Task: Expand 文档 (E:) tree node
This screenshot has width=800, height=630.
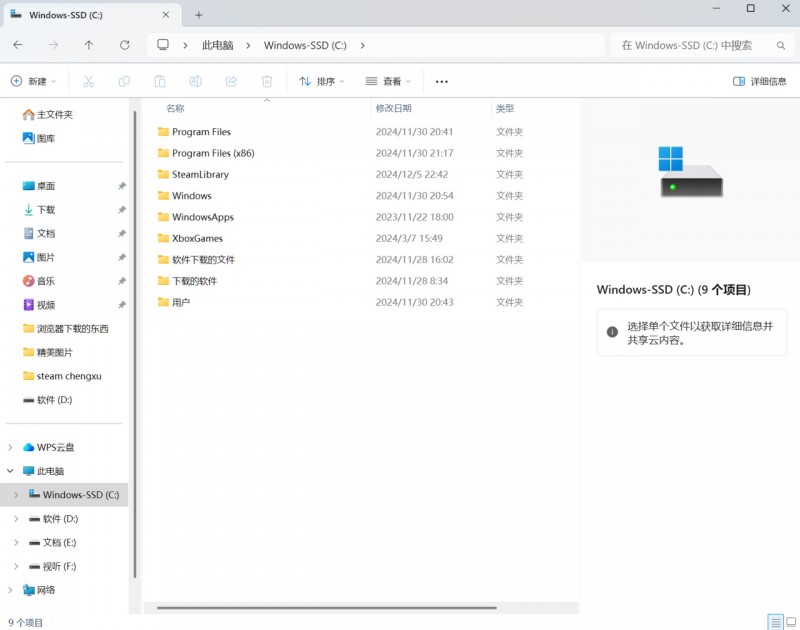Action: [16, 542]
